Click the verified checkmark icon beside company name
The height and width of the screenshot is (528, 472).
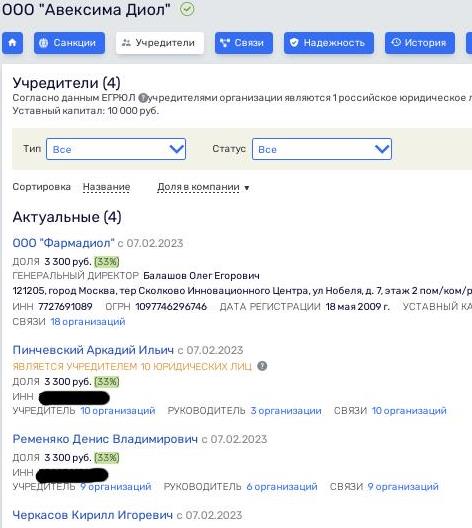[187, 9]
